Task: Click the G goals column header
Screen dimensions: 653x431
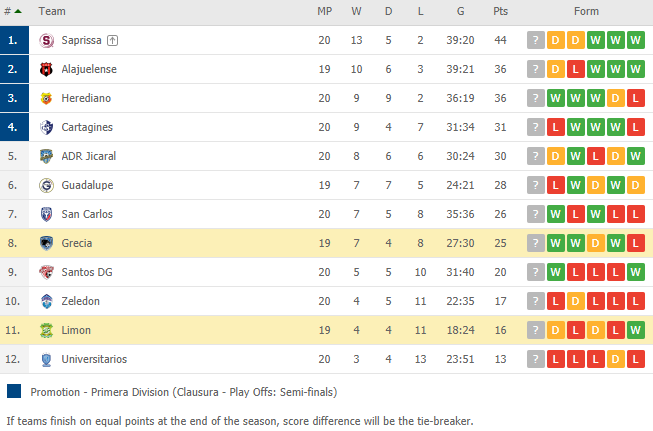Action: [x=460, y=11]
